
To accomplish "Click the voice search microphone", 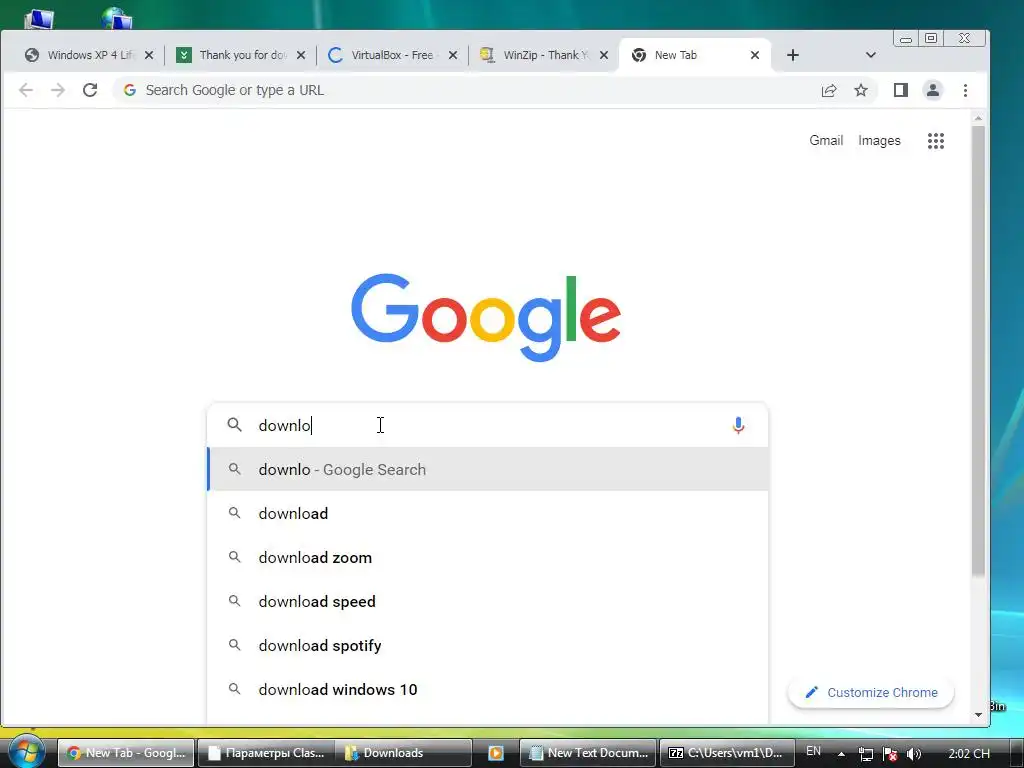I will coord(738,425).
